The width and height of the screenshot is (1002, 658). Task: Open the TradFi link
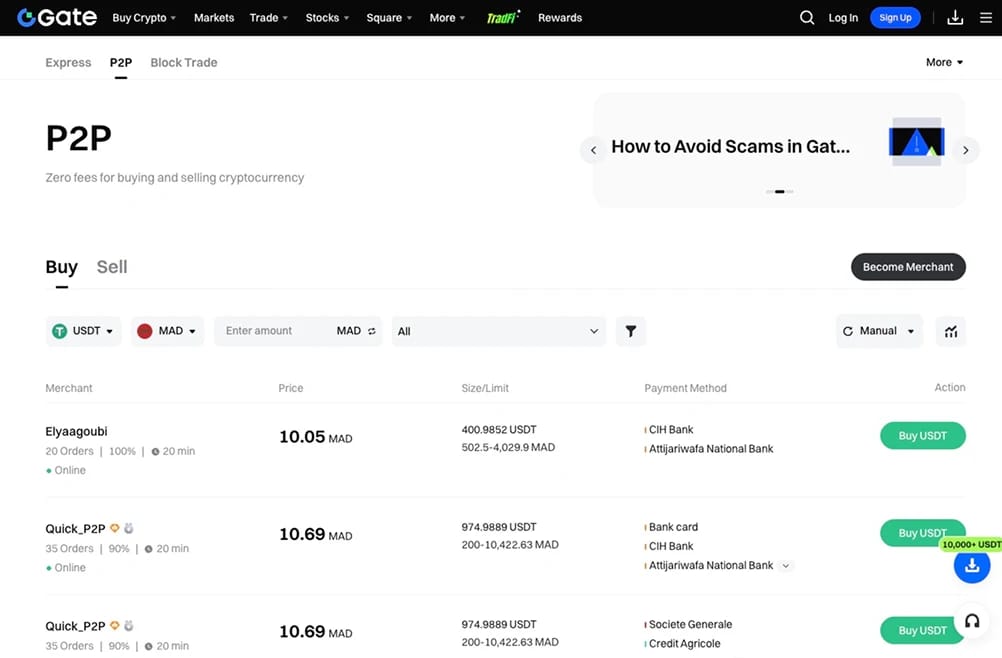coord(503,17)
